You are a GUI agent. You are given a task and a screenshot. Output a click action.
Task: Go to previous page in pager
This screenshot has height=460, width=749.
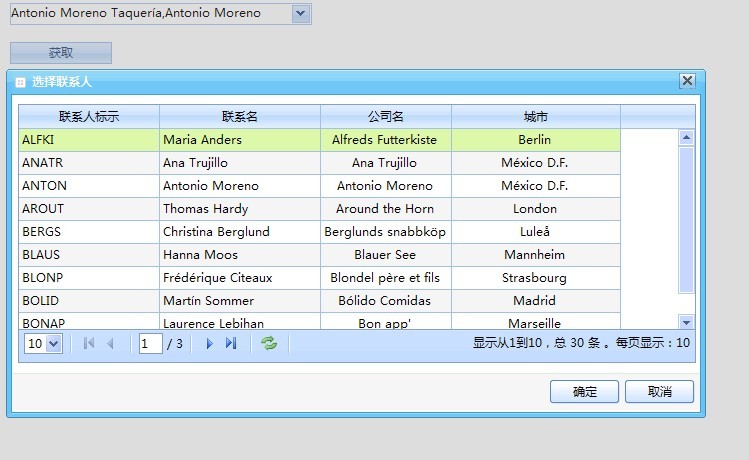pyautogui.click(x=110, y=343)
